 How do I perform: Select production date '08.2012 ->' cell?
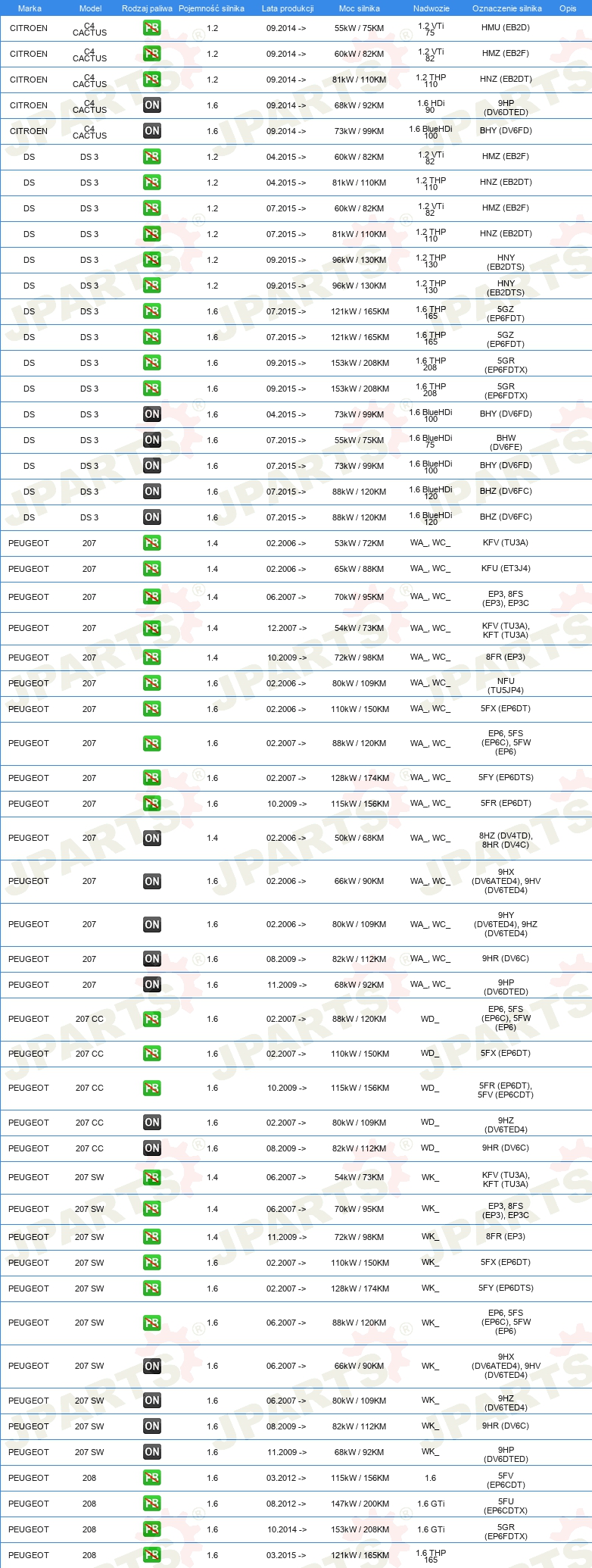click(x=287, y=1504)
